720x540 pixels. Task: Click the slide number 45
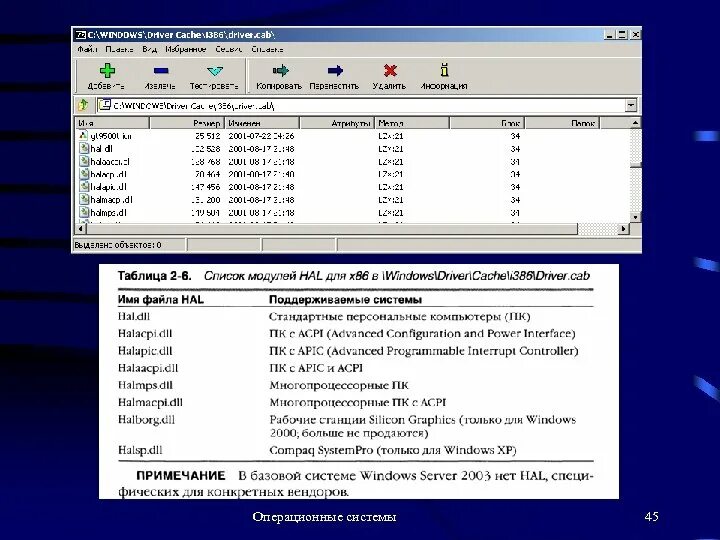click(652, 517)
